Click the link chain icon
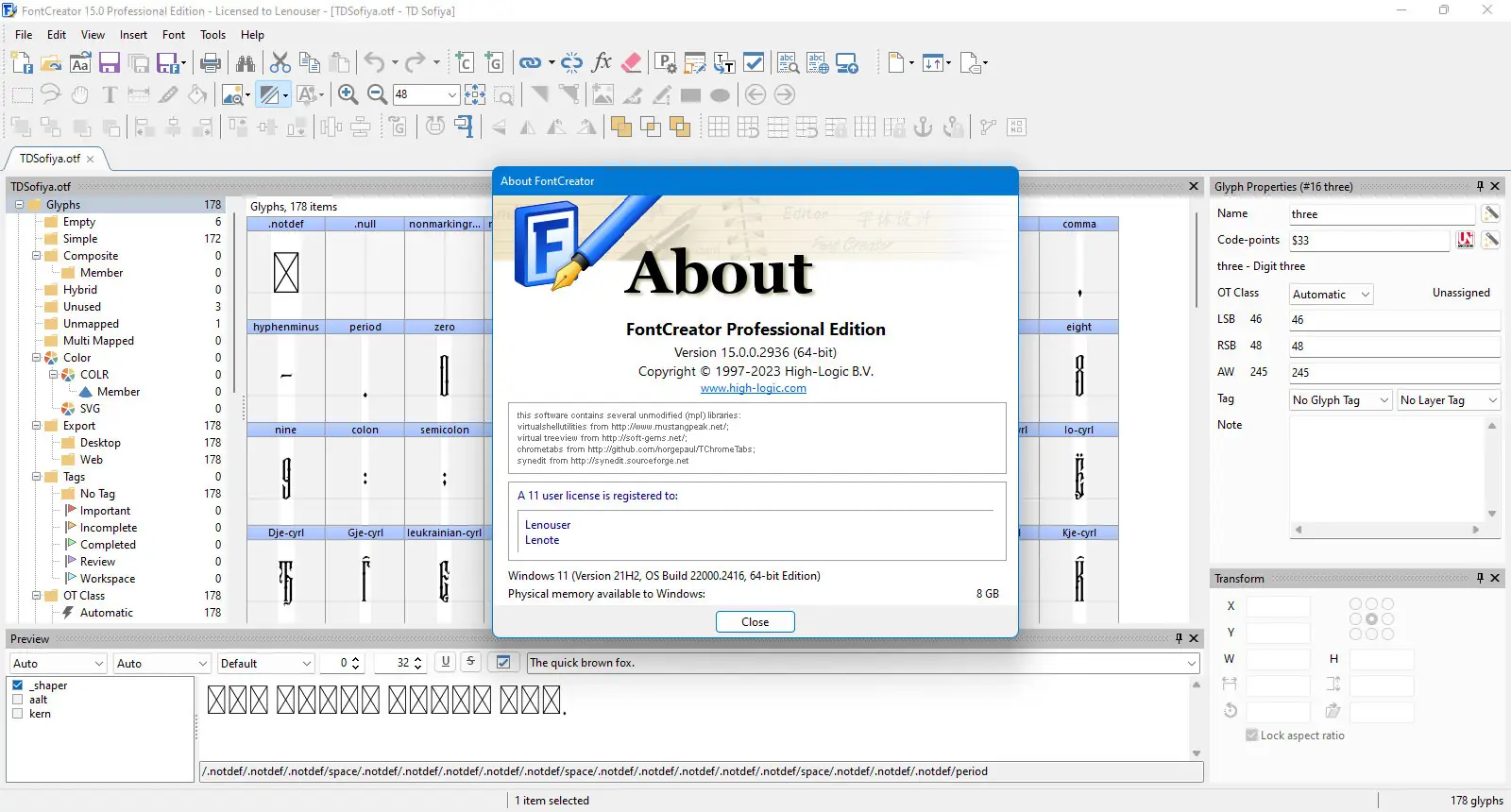Screen dimensions: 1511x812 click(530, 63)
